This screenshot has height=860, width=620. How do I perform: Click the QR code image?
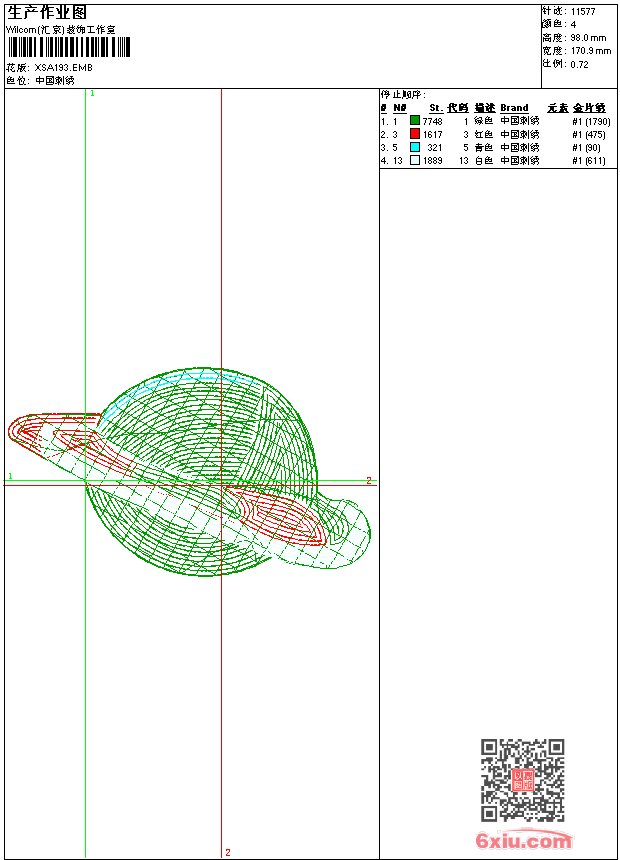tap(523, 780)
